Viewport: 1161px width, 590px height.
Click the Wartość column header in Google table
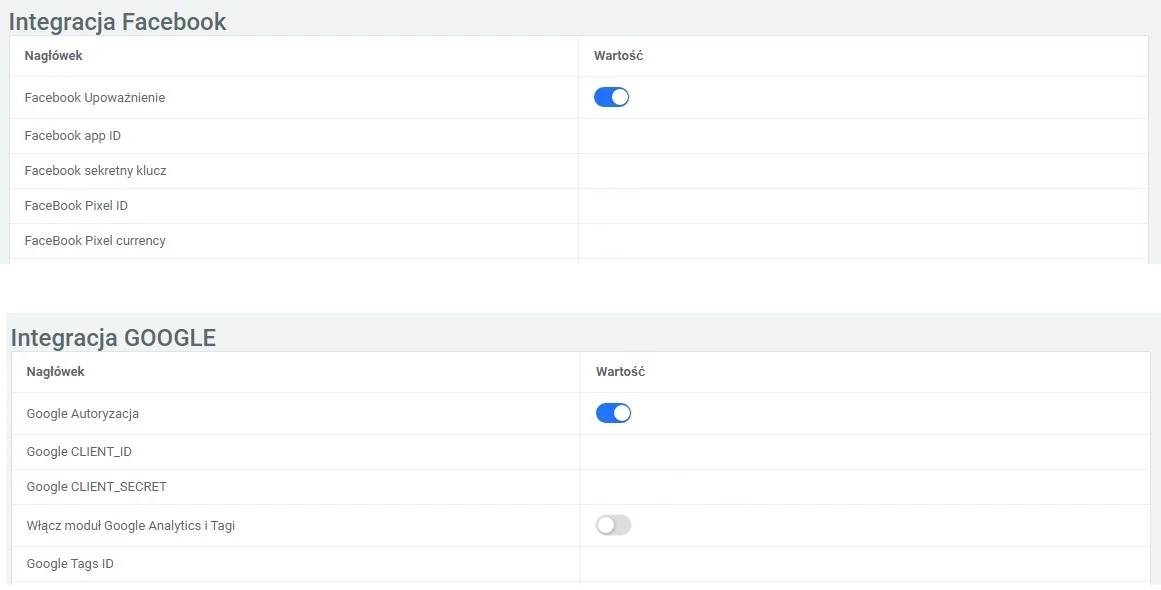pyautogui.click(x=620, y=372)
